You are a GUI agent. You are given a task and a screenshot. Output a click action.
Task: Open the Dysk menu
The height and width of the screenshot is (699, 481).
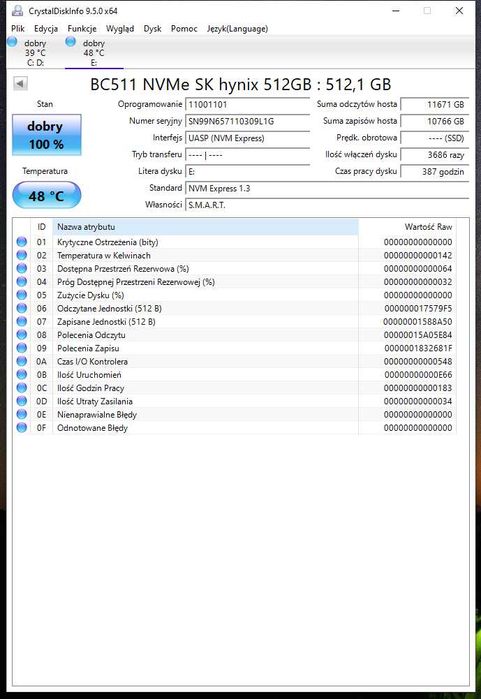click(152, 29)
